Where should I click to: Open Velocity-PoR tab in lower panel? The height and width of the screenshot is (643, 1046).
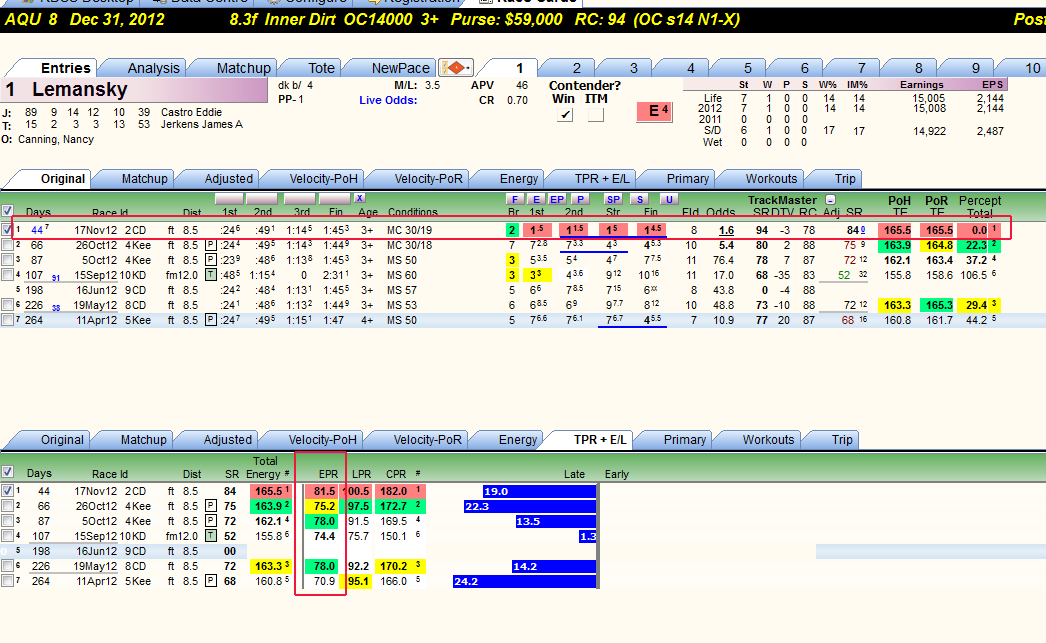coord(427,440)
